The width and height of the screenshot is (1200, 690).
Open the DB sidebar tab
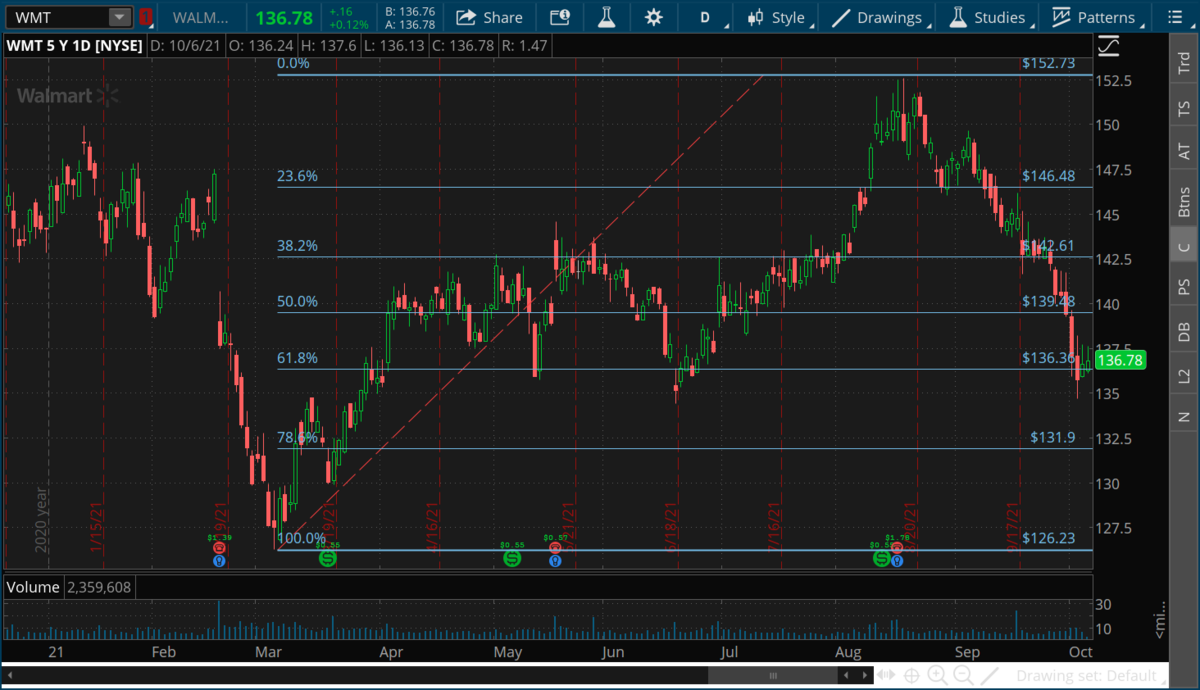tap(1184, 333)
